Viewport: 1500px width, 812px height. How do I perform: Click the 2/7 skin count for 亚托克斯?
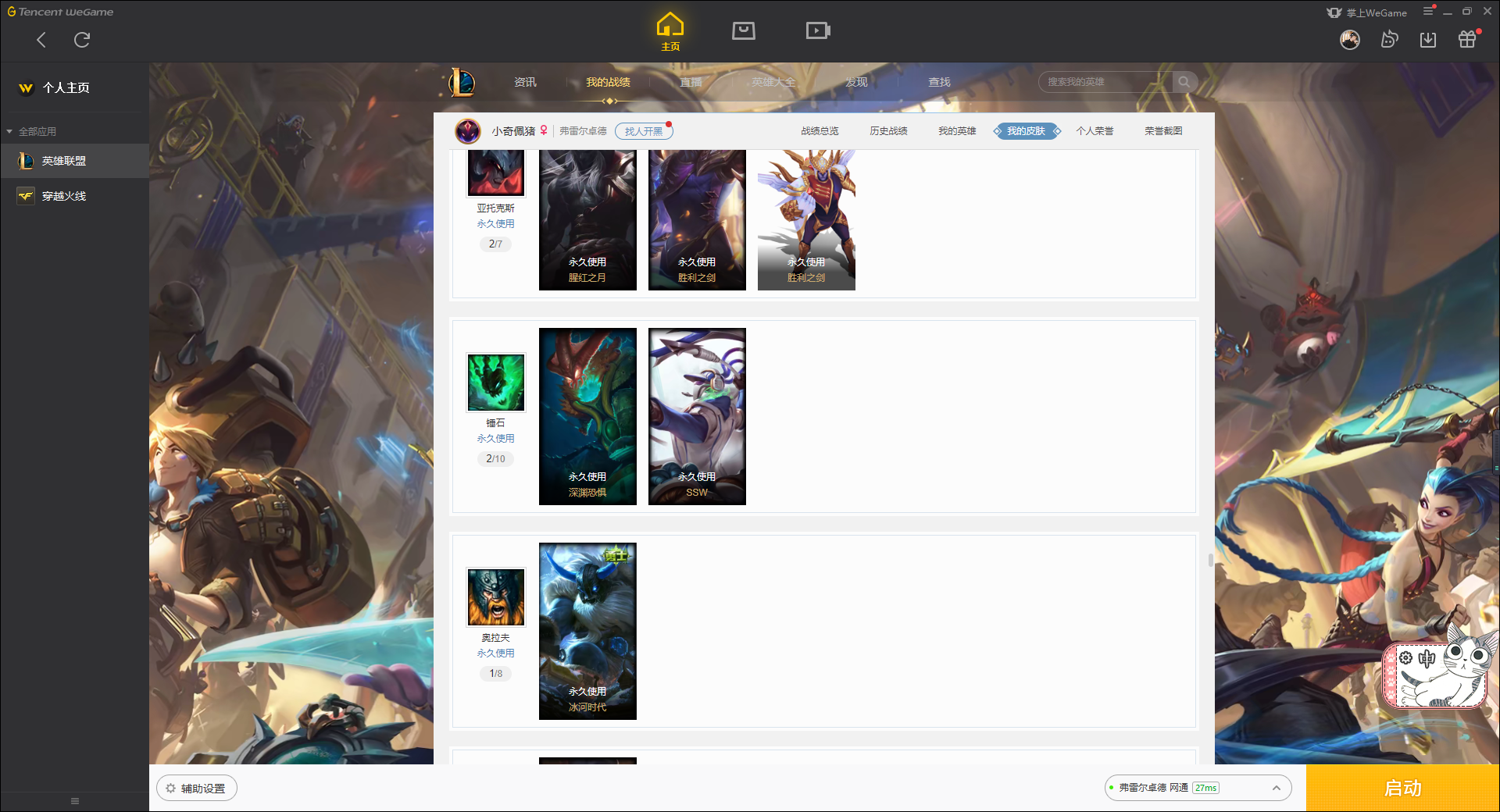pyautogui.click(x=495, y=244)
